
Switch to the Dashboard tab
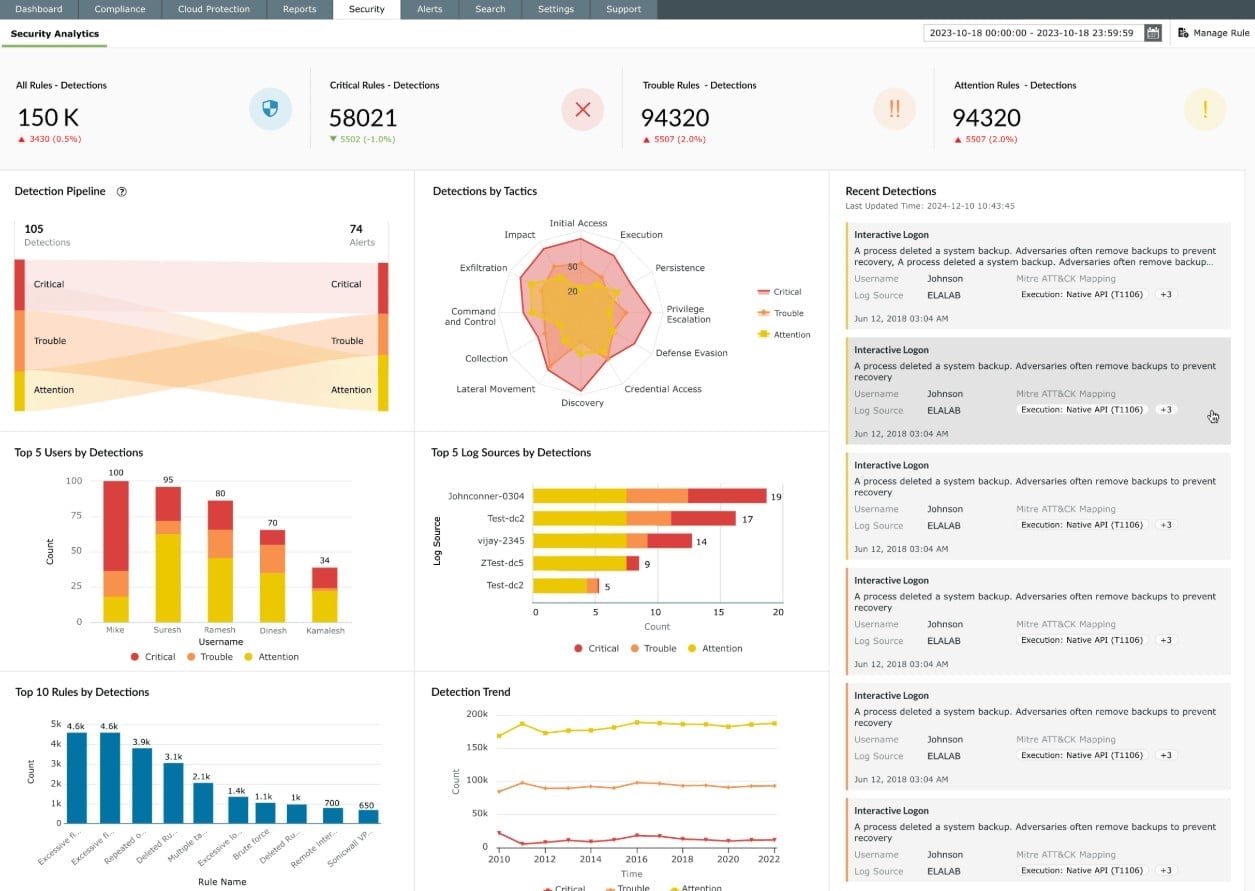(39, 9)
